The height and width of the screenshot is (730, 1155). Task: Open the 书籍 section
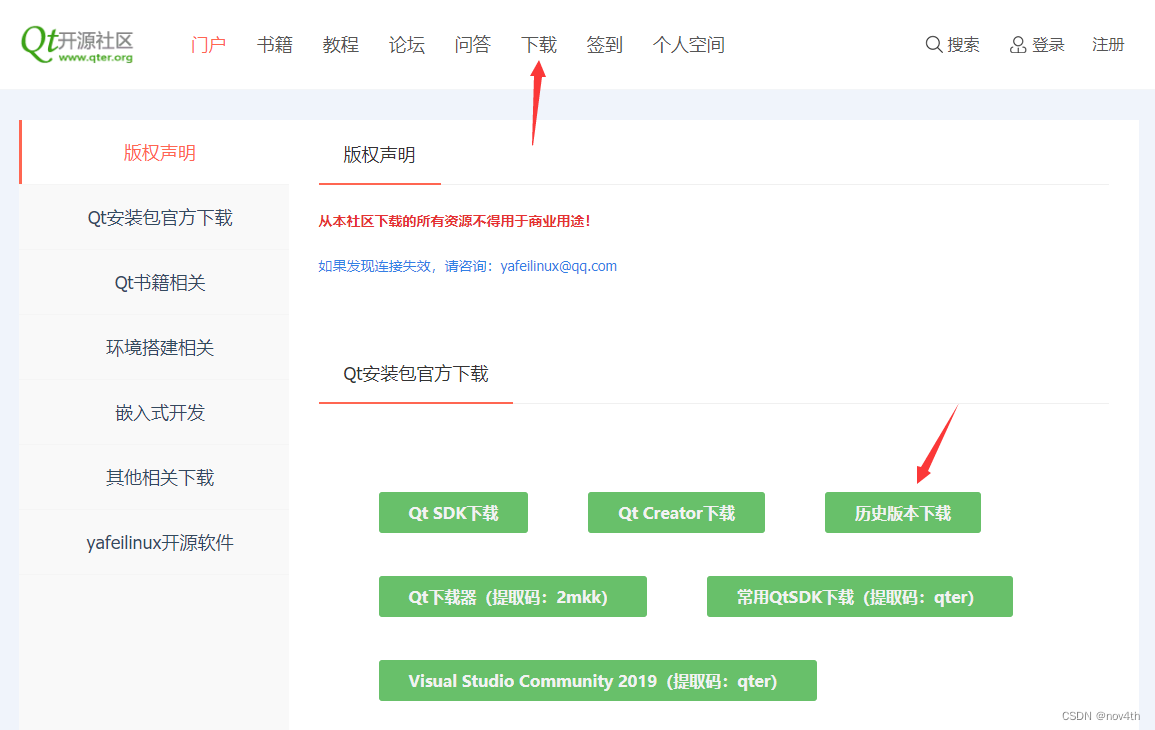274,44
